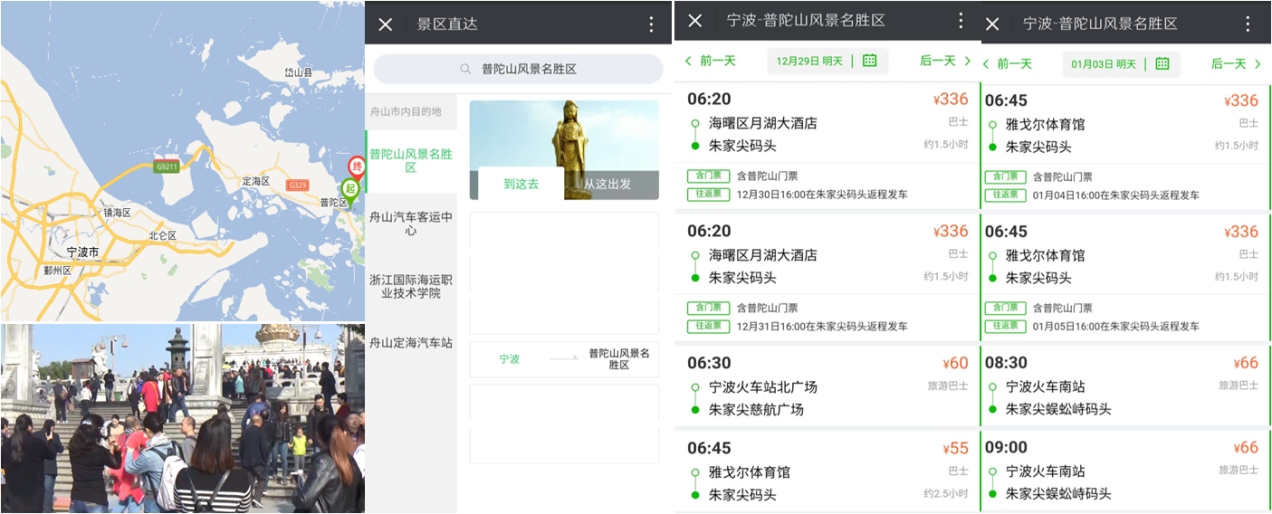Viewport: 1272px width, 514px height.
Task: Tap the red 终 destination map marker
Action: click(355, 166)
